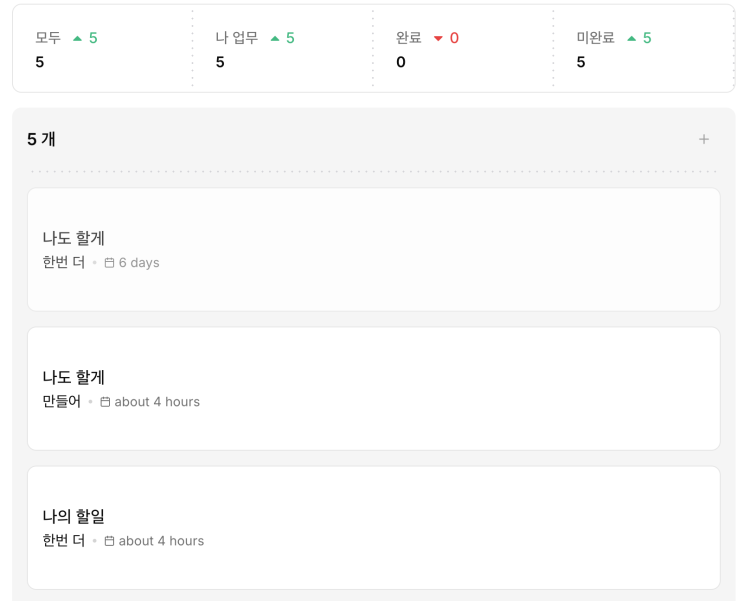Click the 한번 더 subtitle under 나의 할일

[x=64, y=541]
